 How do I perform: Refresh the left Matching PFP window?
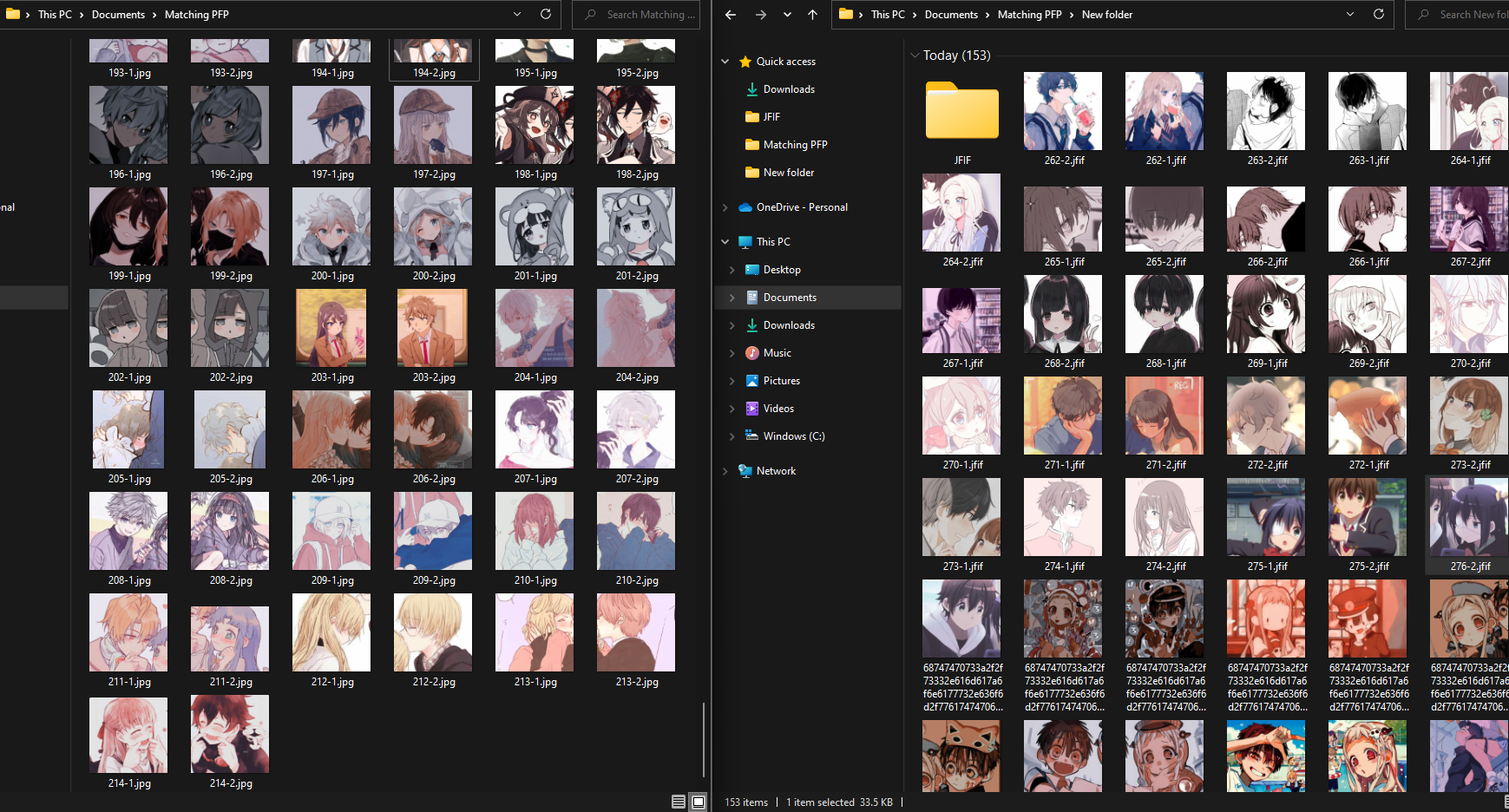coord(546,15)
